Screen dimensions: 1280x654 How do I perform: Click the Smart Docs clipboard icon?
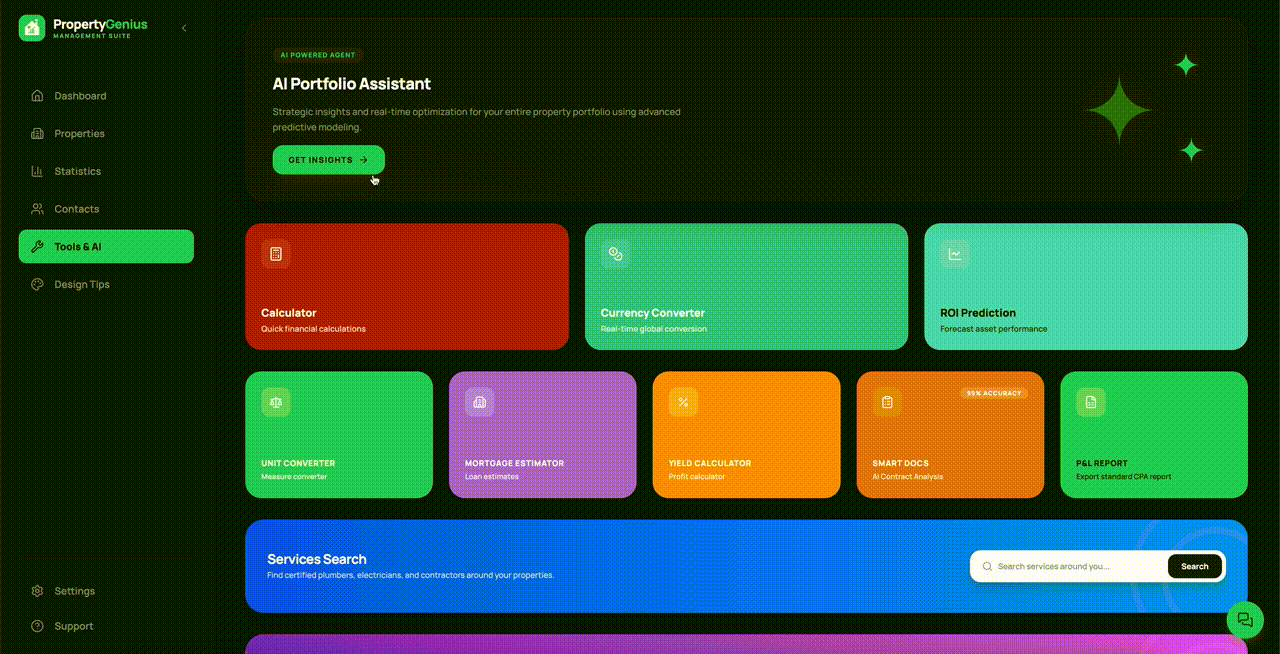(887, 402)
